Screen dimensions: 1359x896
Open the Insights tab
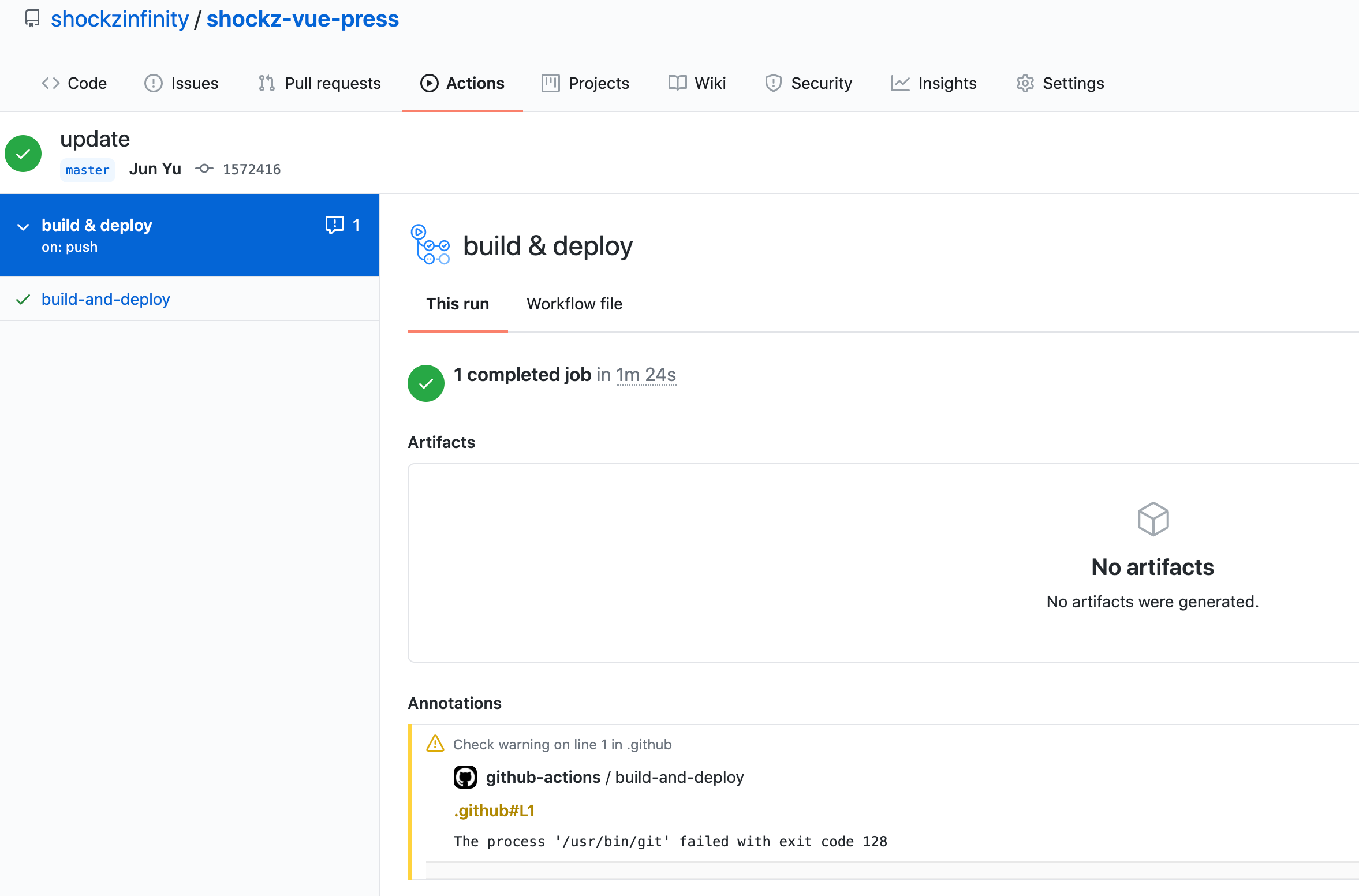point(934,83)
